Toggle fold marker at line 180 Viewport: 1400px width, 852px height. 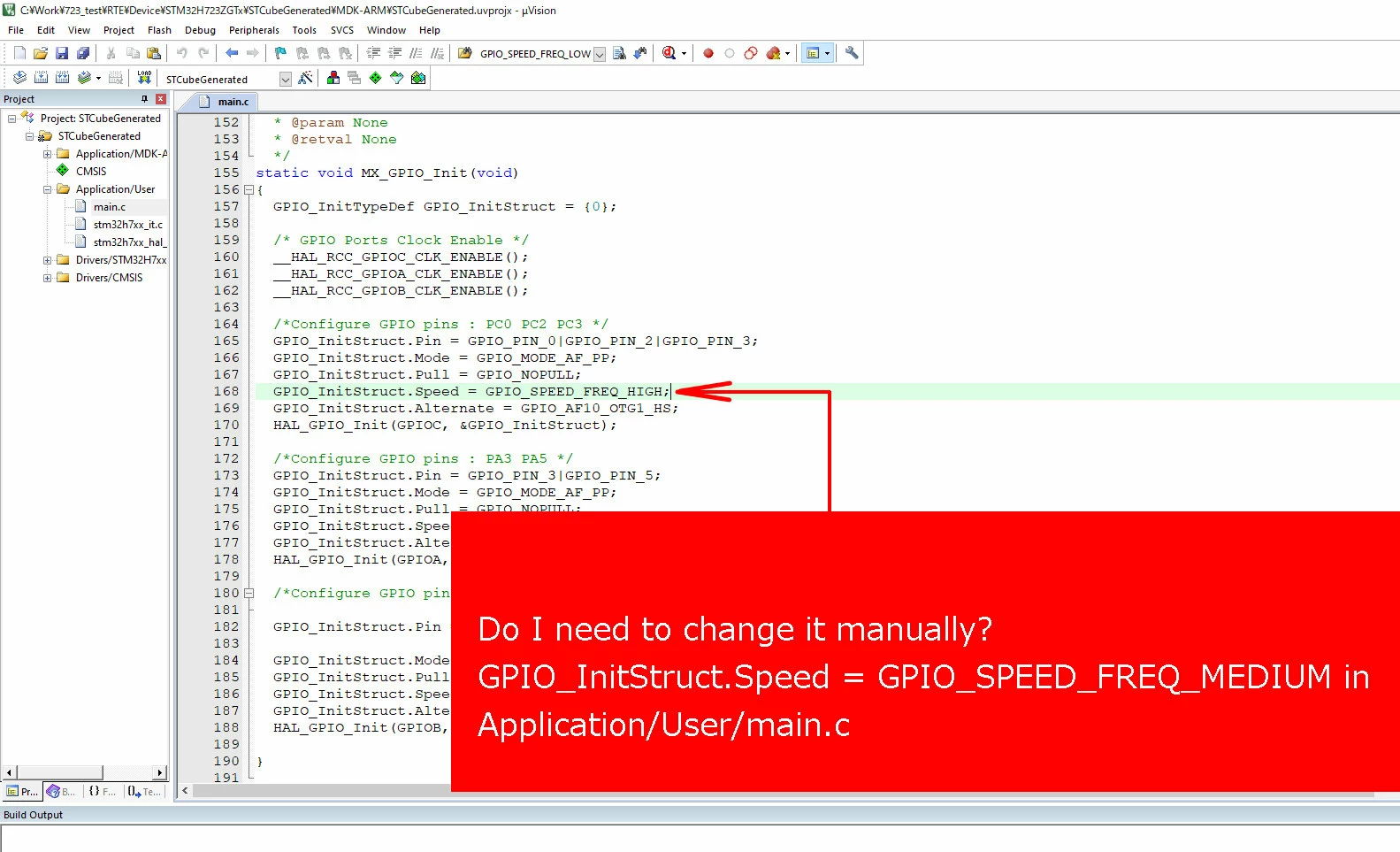point(249,594)
